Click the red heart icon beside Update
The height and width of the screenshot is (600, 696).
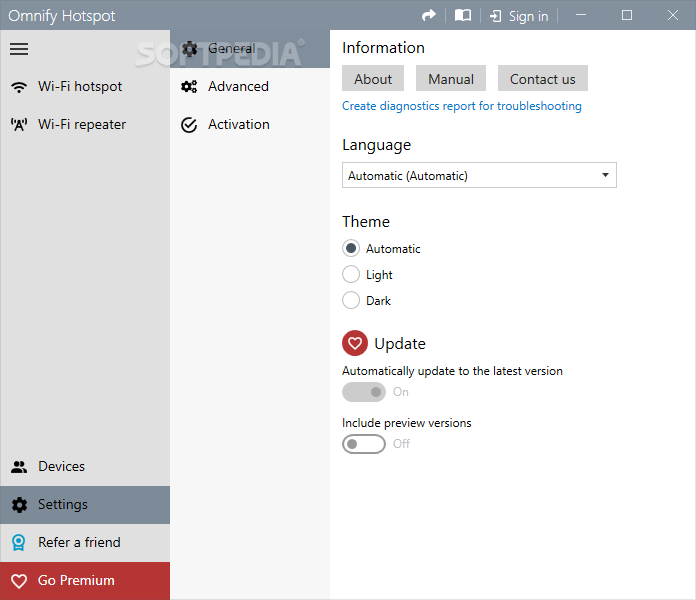(355, 343)
